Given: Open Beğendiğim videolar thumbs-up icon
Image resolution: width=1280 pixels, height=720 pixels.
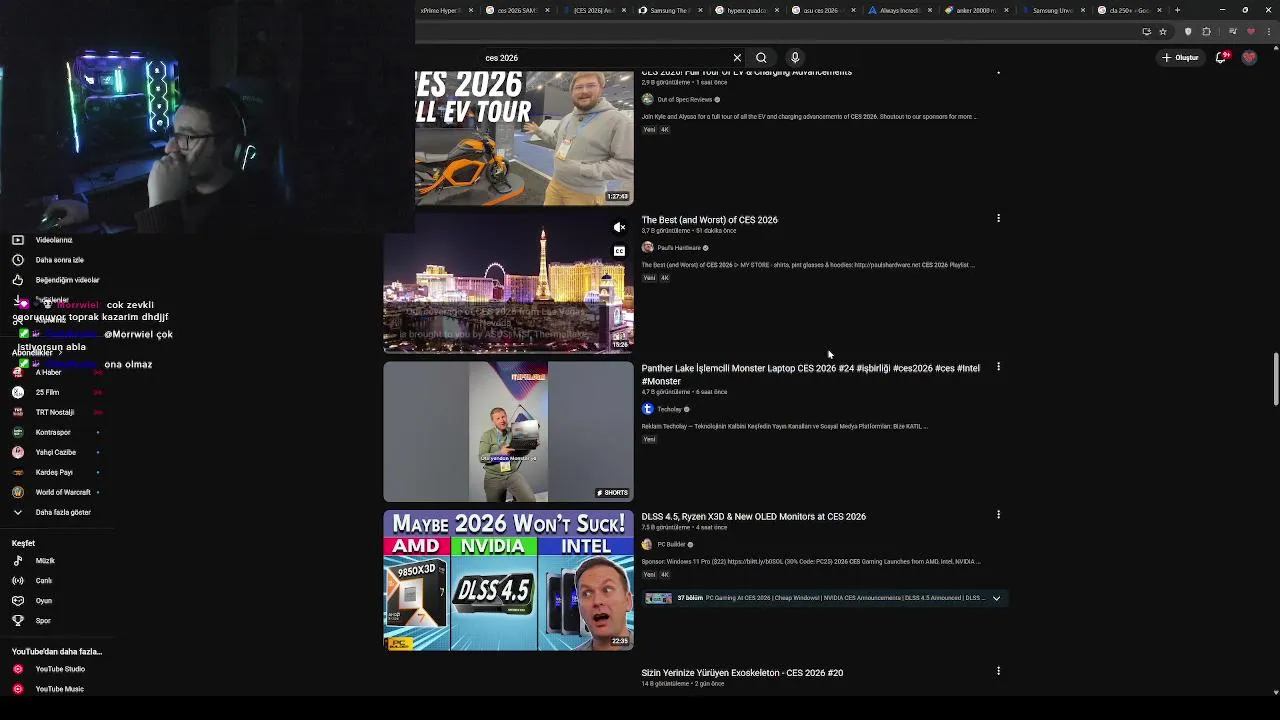Looking at the screenshot, I should click(x=18, y=280).
